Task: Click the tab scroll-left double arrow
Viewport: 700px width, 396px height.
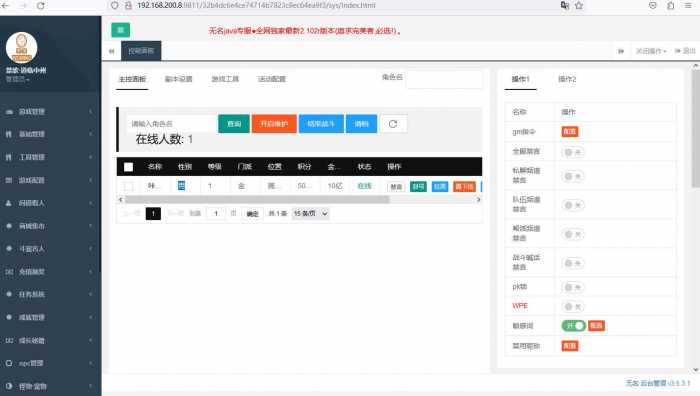Action: coord(112,51)
